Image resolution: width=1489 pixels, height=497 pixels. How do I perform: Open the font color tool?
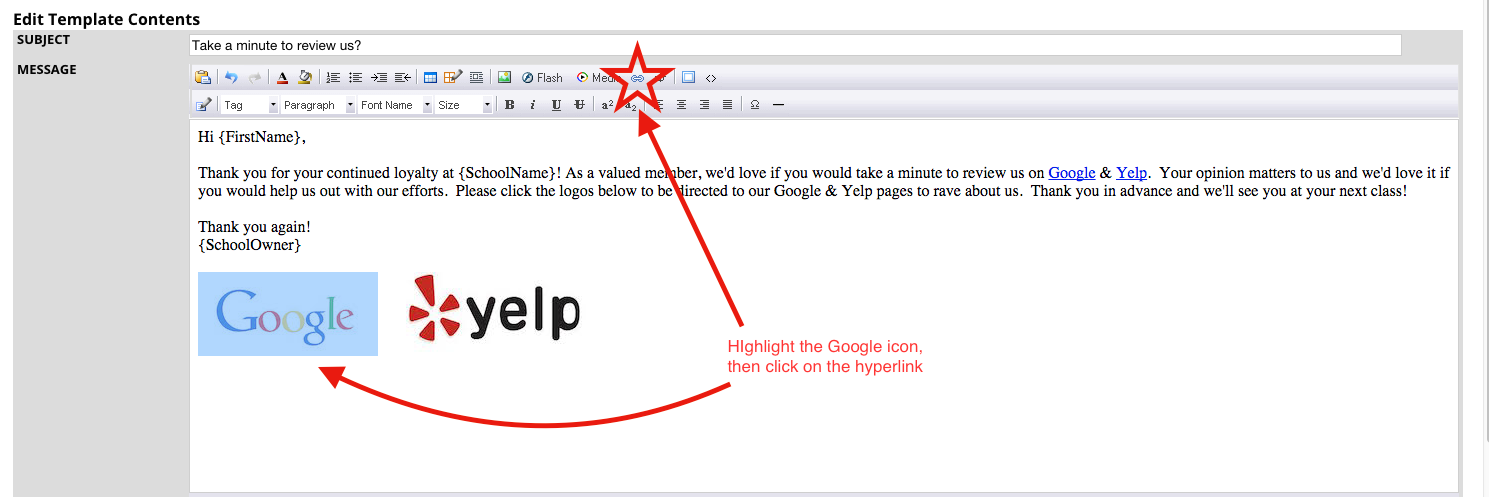[x=282, y=77]
